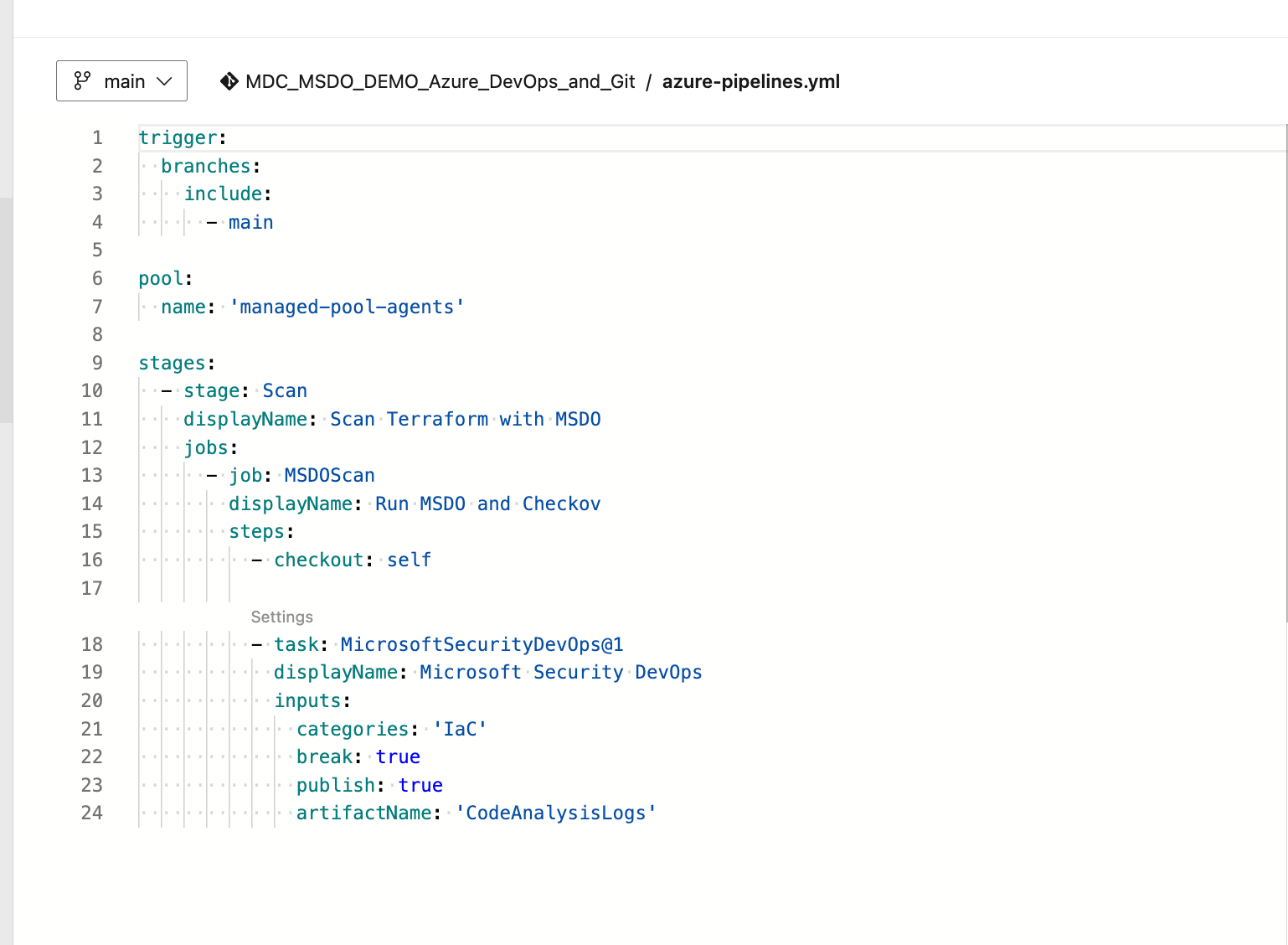Image resolution: width=1288 pixels, height=945 pixels.
Task: Click the 'trigger' key on line 1
Action: [178, 137]
